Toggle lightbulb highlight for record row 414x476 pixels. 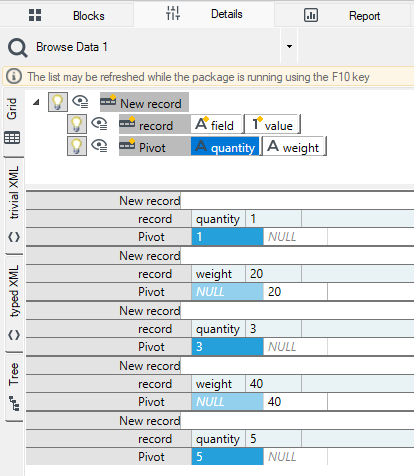77,124
